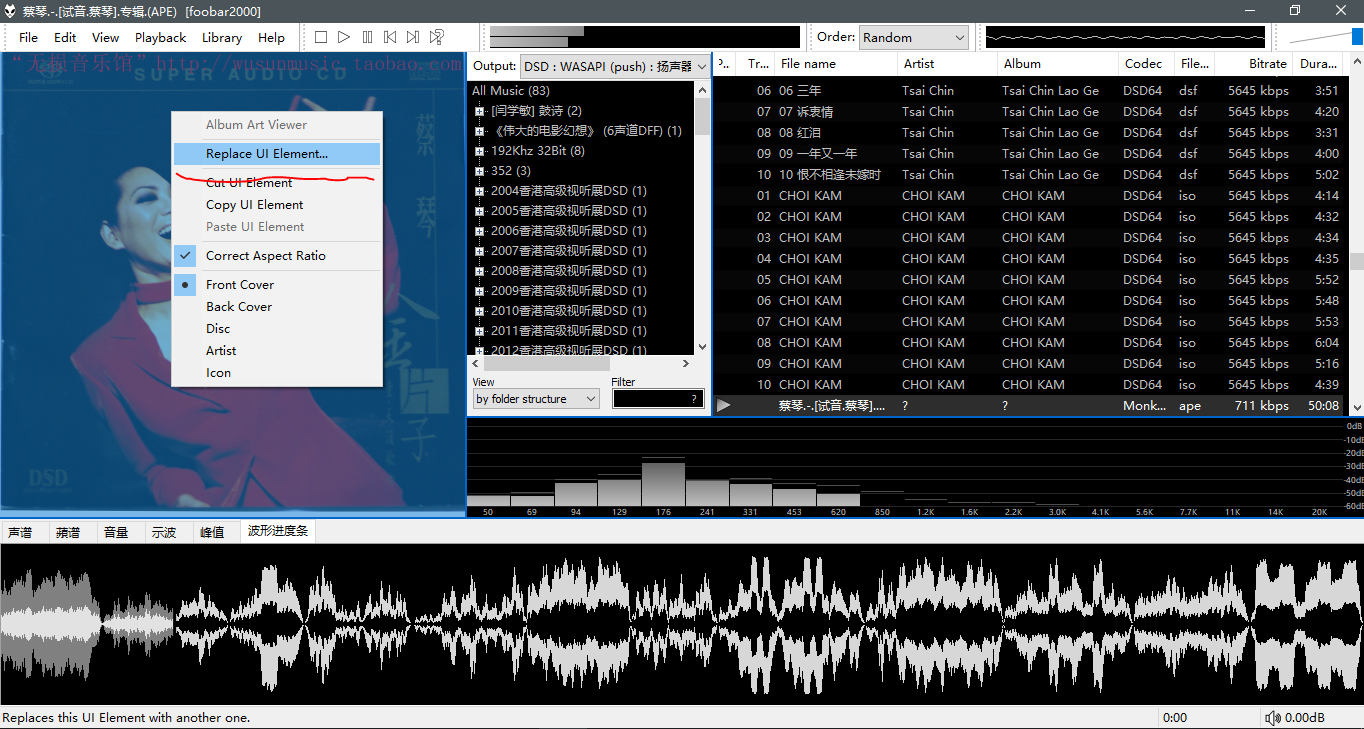Expand the 192Khz 32Bit tree node
This screenshot has width=1364, height=729.
click(x=480, y=151)
